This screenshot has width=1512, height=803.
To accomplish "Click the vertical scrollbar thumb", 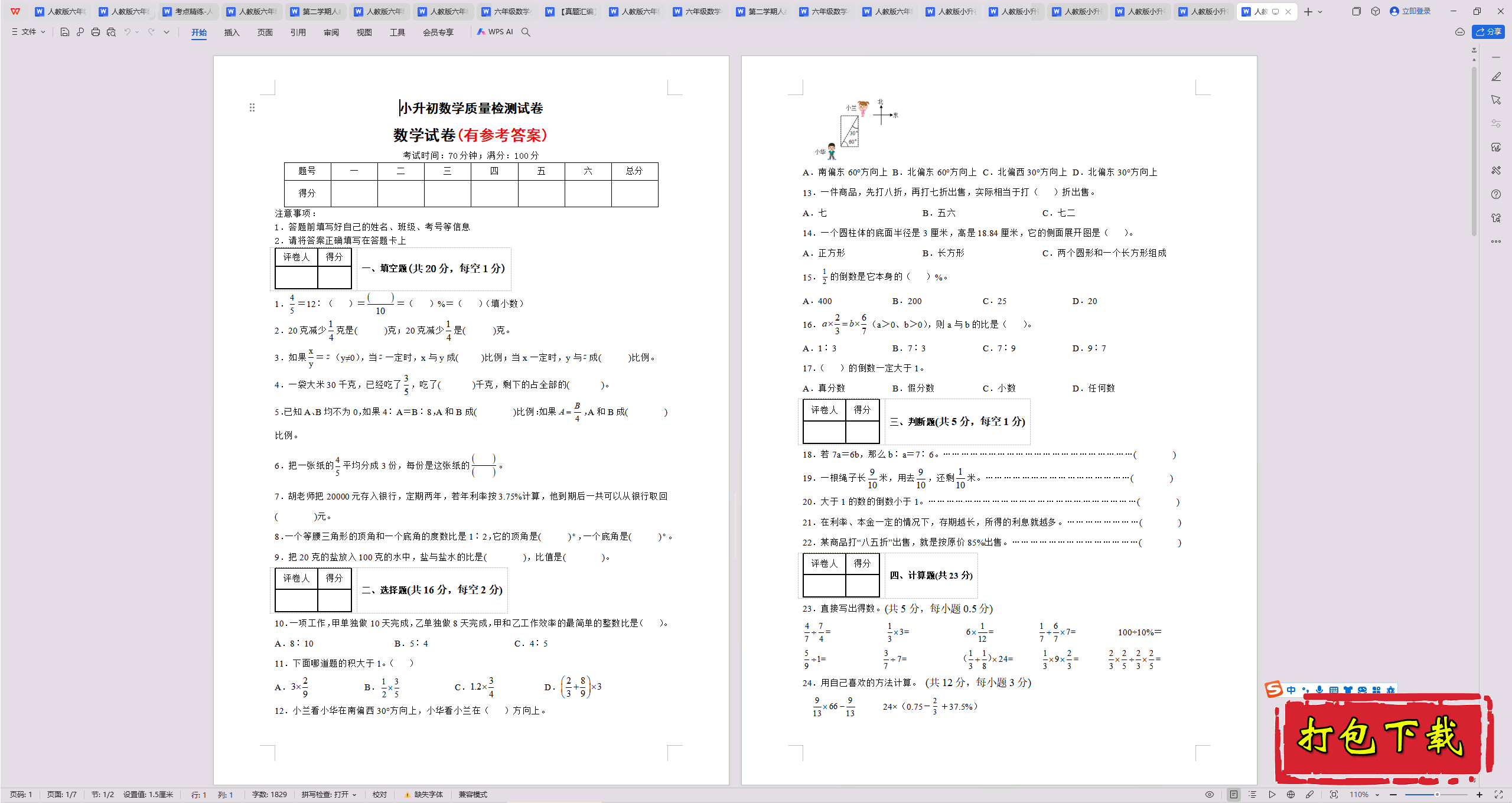I will pos(1474,151).
